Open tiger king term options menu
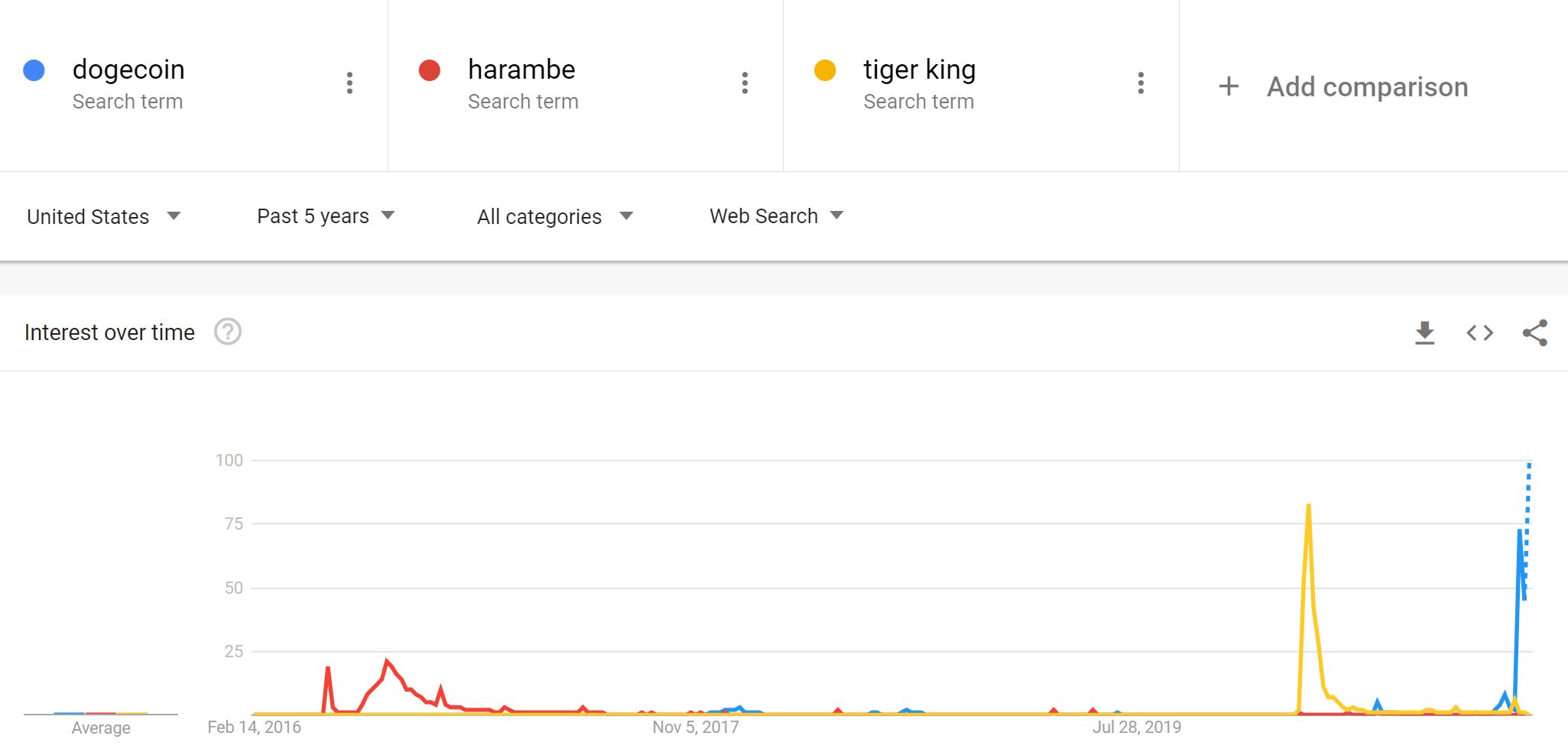The image size is (1568, 752). pyautogui.click(x=1140, y=83)
